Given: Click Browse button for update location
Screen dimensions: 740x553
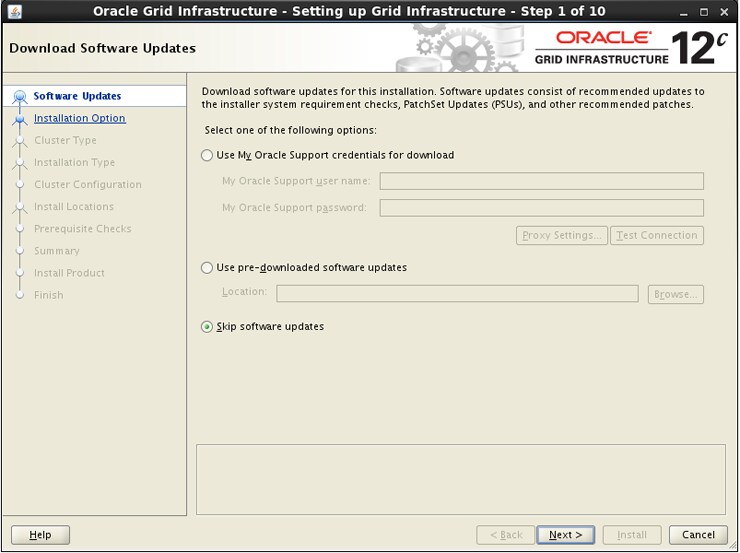Looking at the screenshot, I should (x=676, y=294).
